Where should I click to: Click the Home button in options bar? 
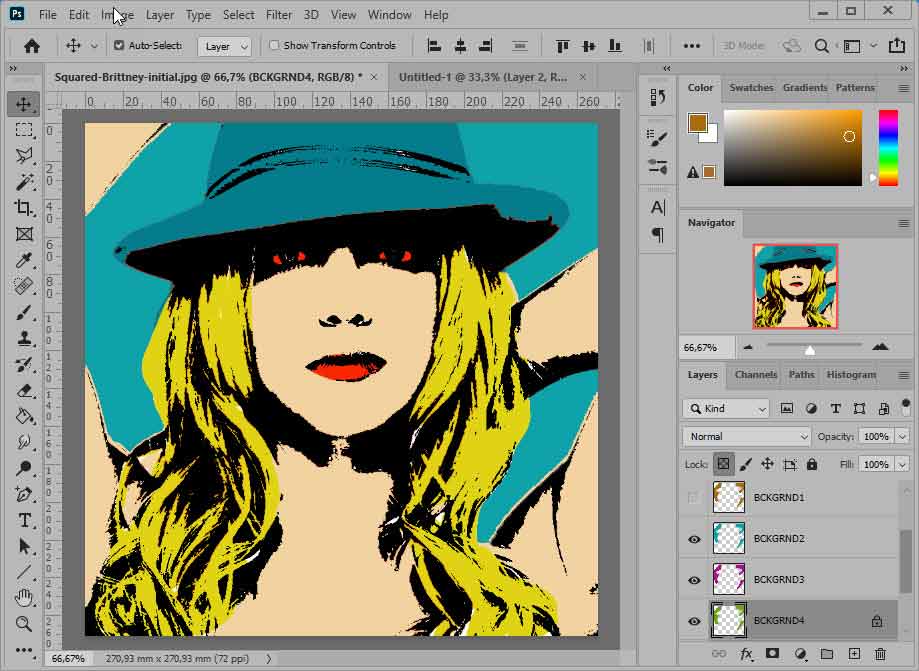coord(32,46)
